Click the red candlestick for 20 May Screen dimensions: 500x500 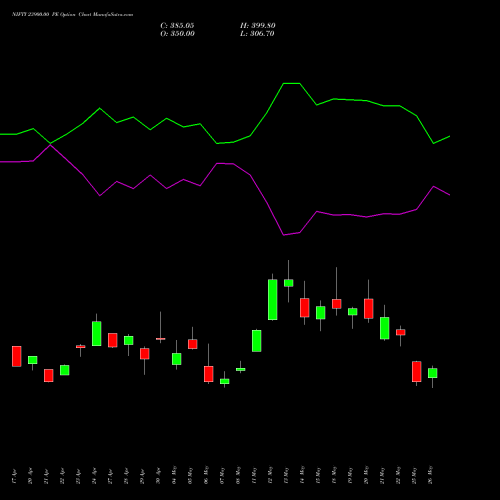tap(369, 309)
